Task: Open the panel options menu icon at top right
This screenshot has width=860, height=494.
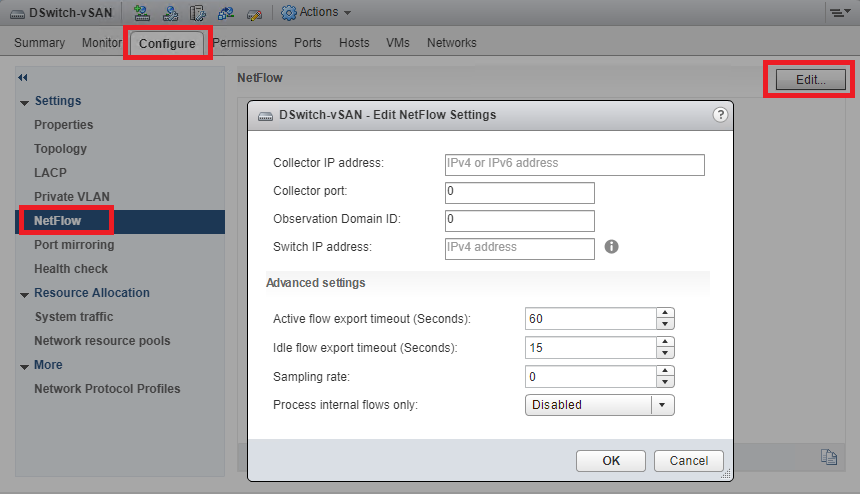Action: point(838,12)
